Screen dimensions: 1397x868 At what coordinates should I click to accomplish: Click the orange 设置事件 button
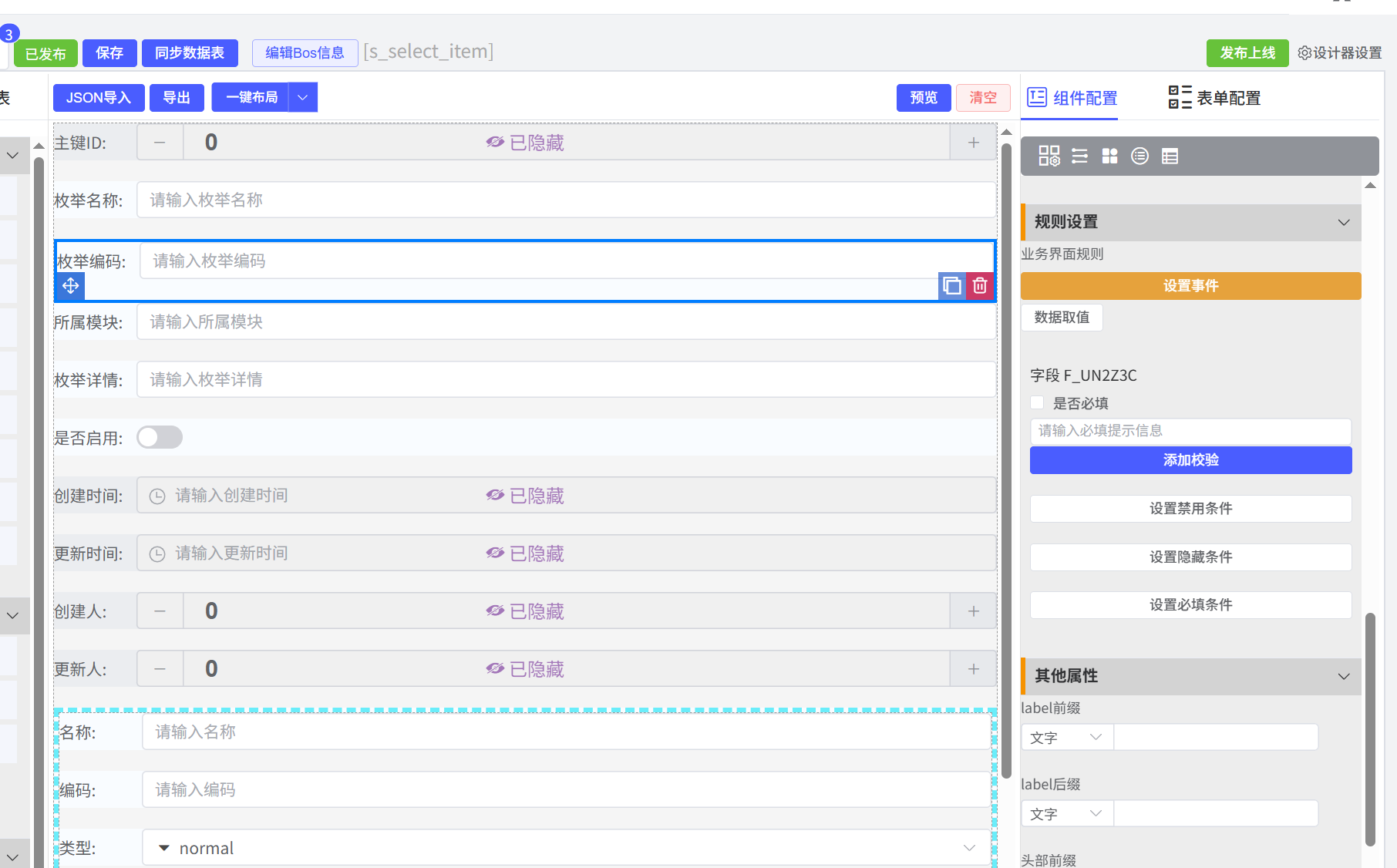click(1190, 286)
